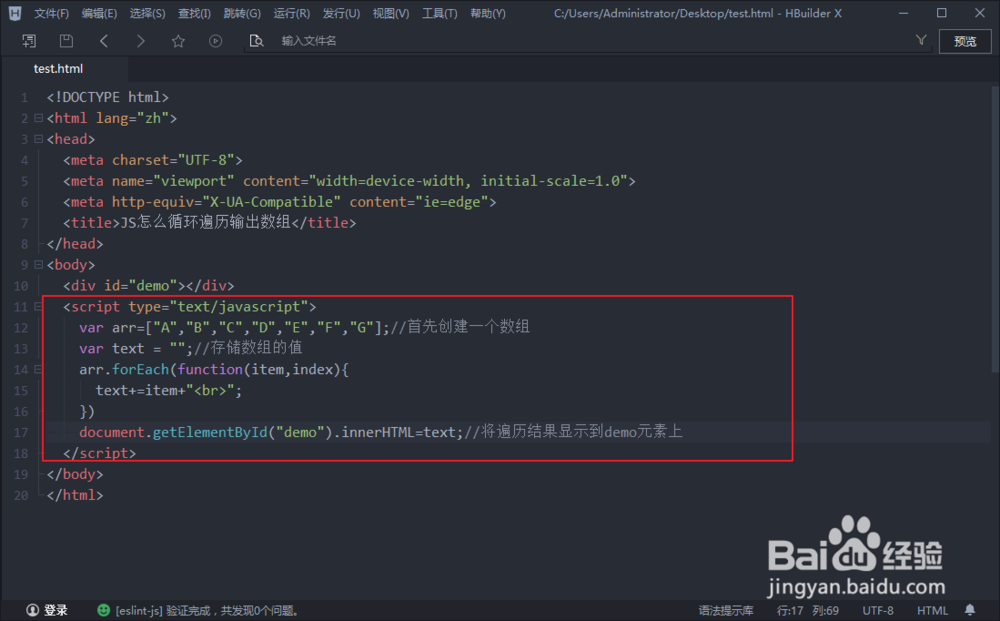Image resolution: width=1000 pixels, height=621 pixels.
Task: Run the file using the play icon
Action: pos(213,40)
